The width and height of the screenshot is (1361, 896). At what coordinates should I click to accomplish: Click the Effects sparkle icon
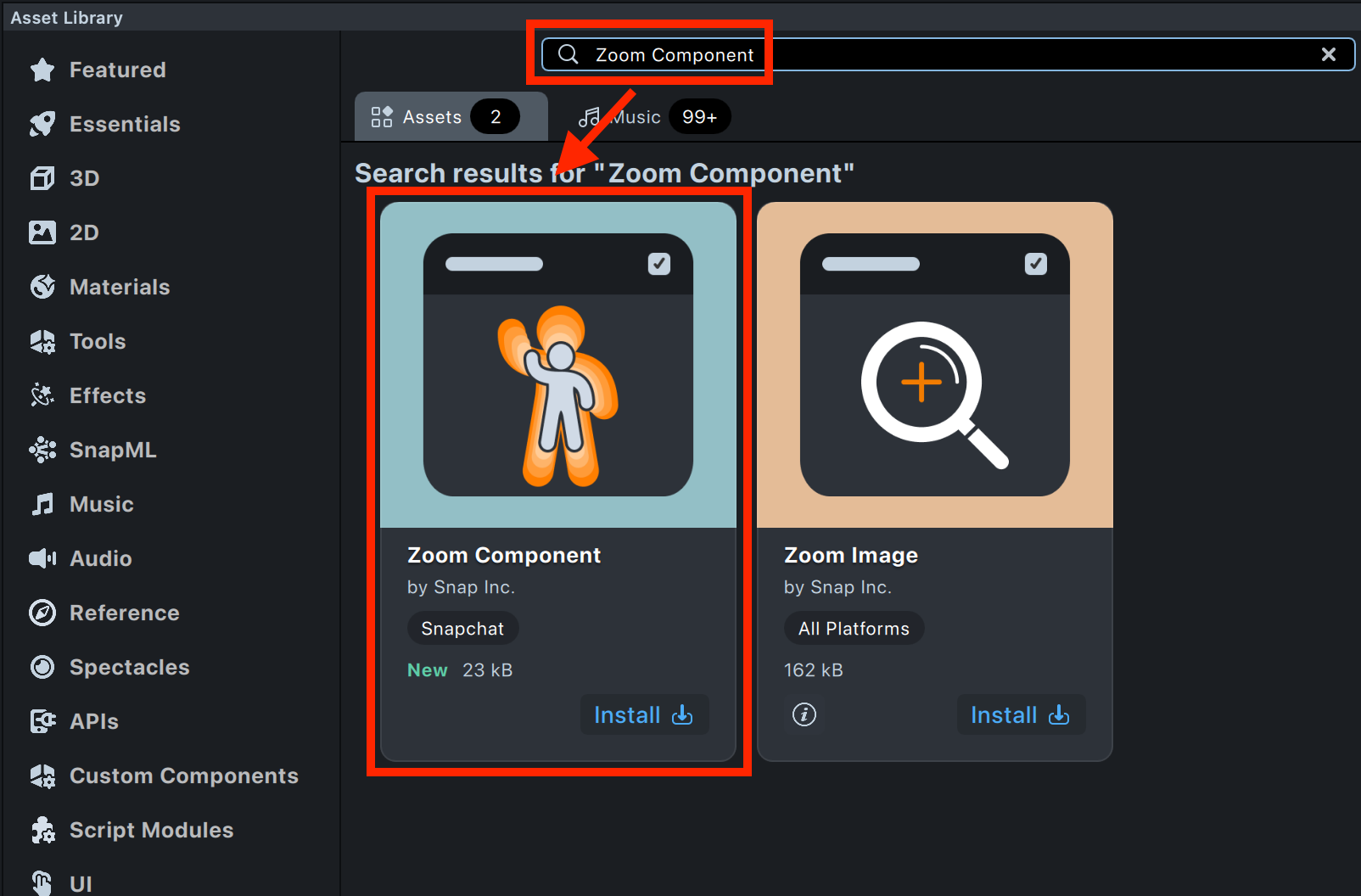(x=42, y=395)
